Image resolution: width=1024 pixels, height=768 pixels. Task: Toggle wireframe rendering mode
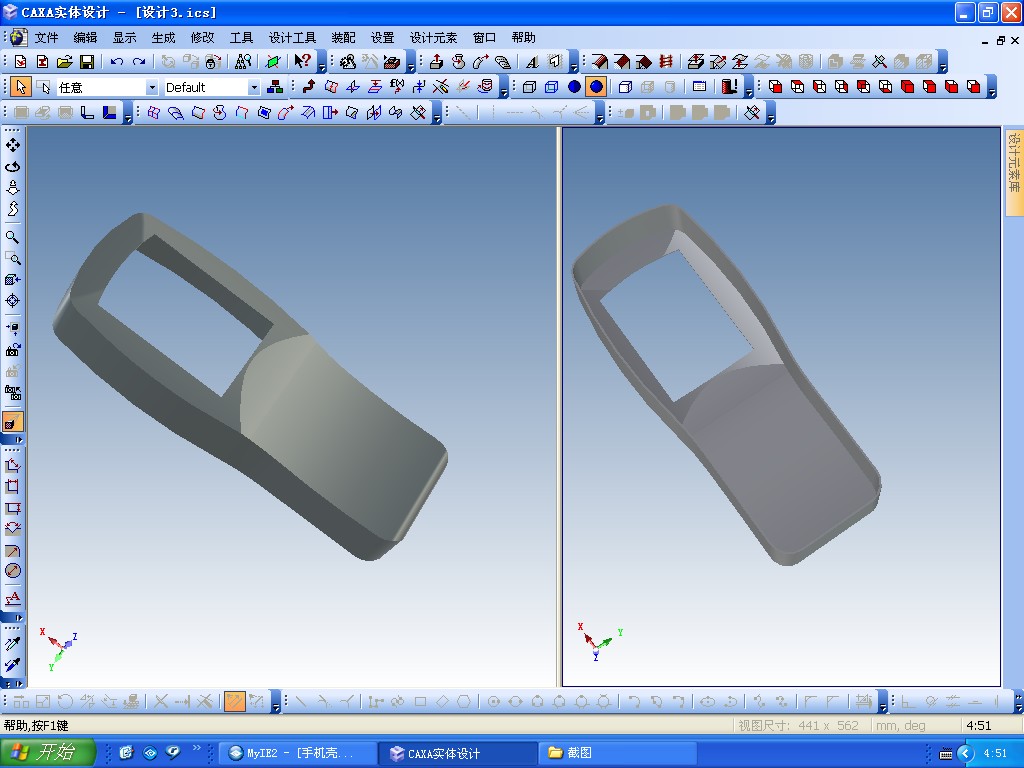(529, 87)
